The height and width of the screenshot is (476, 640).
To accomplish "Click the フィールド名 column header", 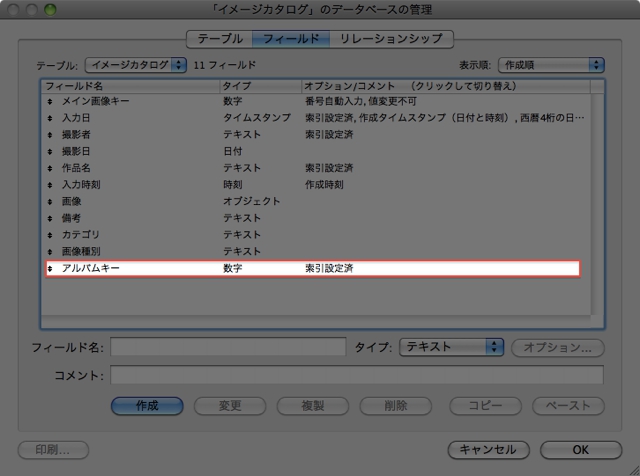I will click(x=131, y=86).
